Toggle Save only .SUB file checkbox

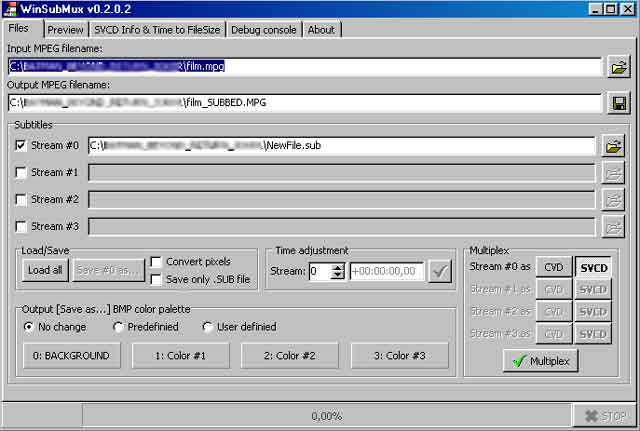156,280
